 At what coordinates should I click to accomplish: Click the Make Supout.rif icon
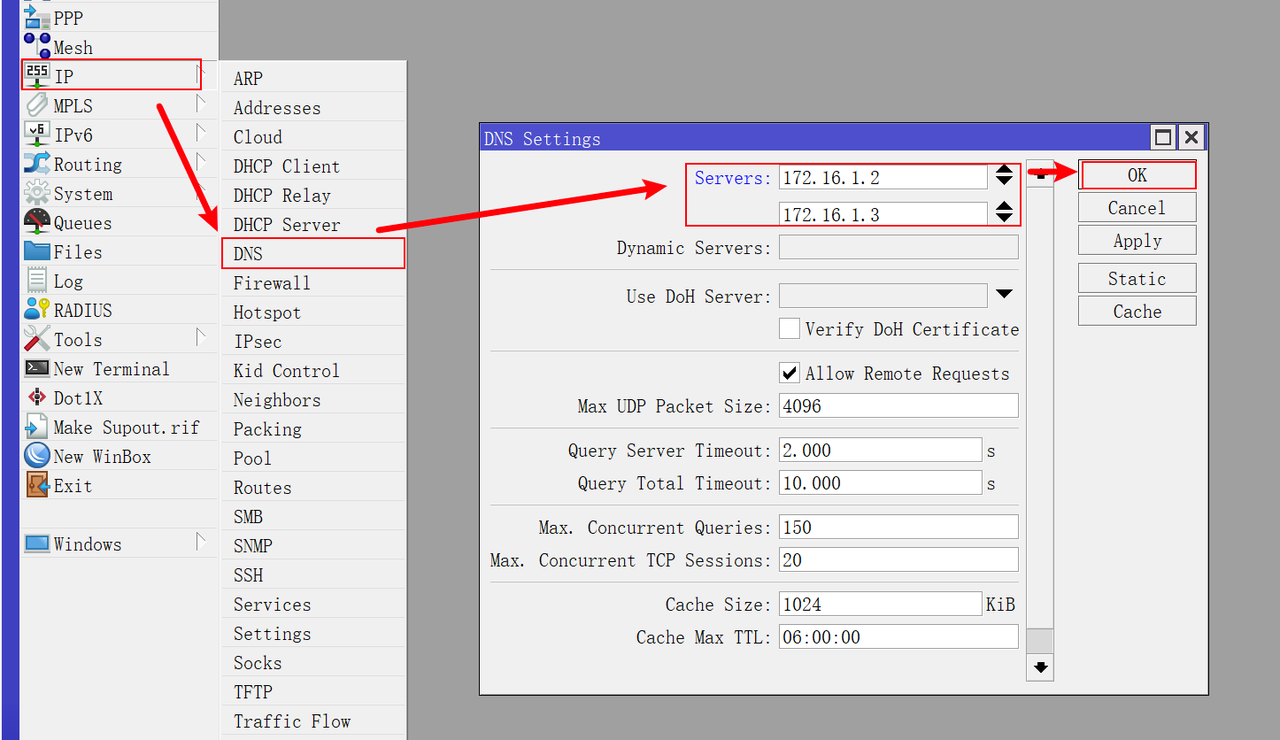point(37,427)
